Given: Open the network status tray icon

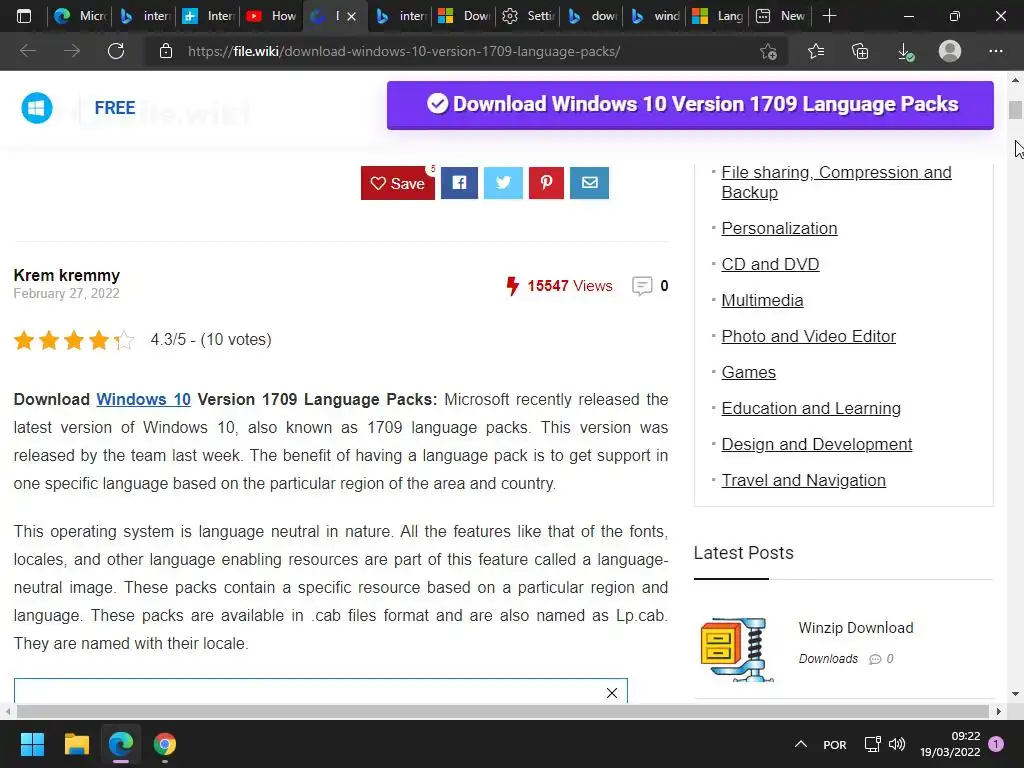Looking at the screenshot, I should point(872,744).
